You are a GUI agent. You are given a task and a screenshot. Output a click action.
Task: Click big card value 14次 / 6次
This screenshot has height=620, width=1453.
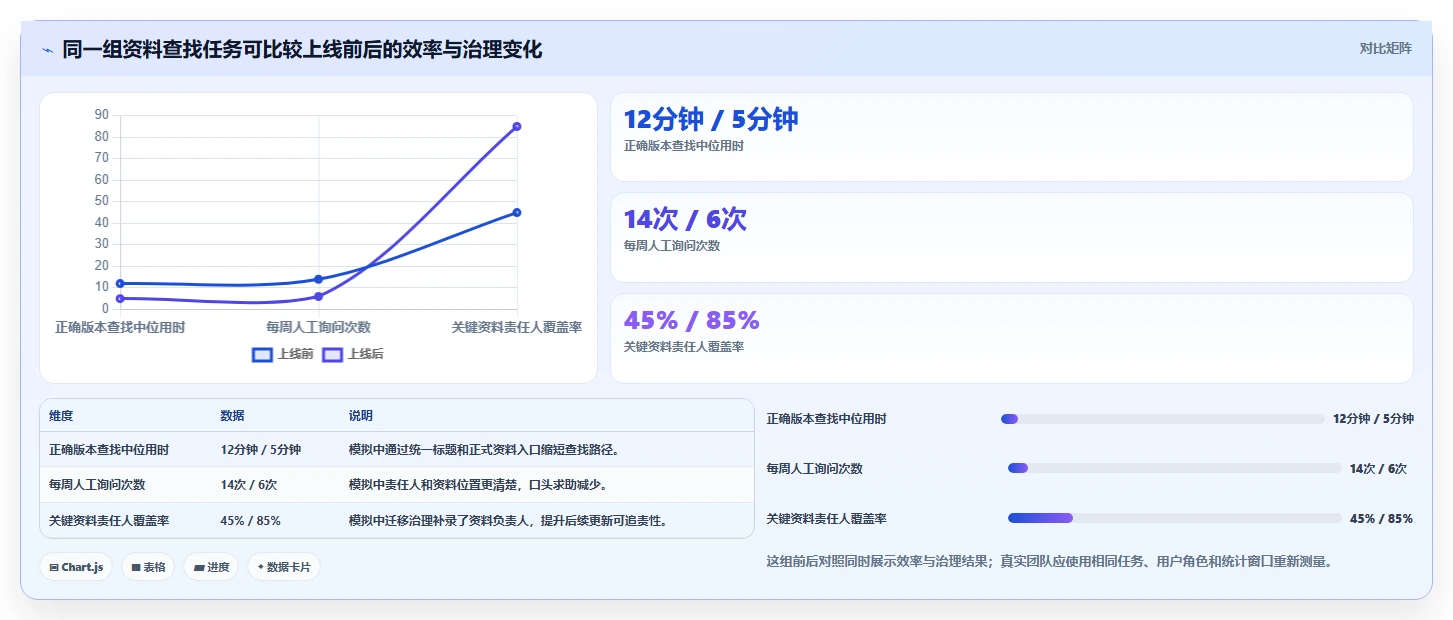(x=685, y=219)
